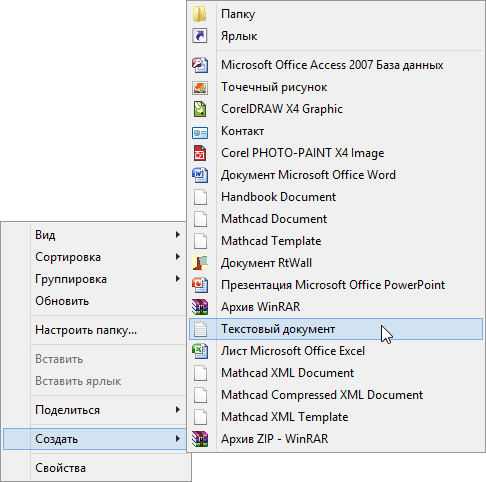Click the icon beside Mathcad XML Document
486x482 pixels.
pyautogui.click(x=200, y=373)
